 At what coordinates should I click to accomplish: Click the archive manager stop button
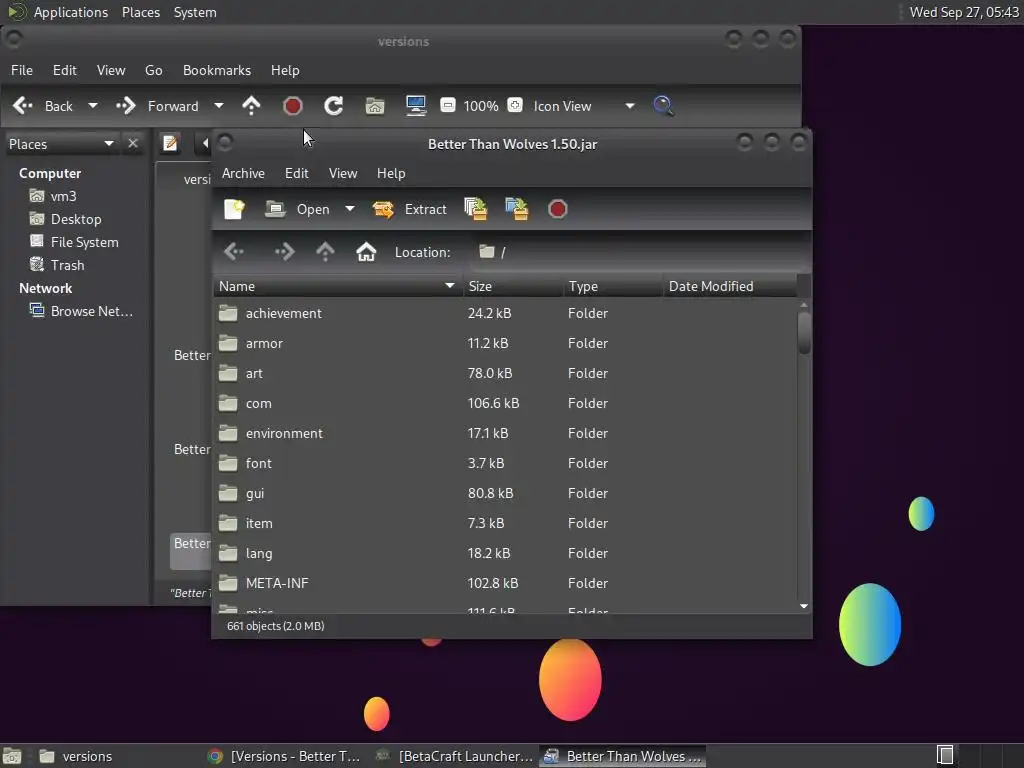558,209
